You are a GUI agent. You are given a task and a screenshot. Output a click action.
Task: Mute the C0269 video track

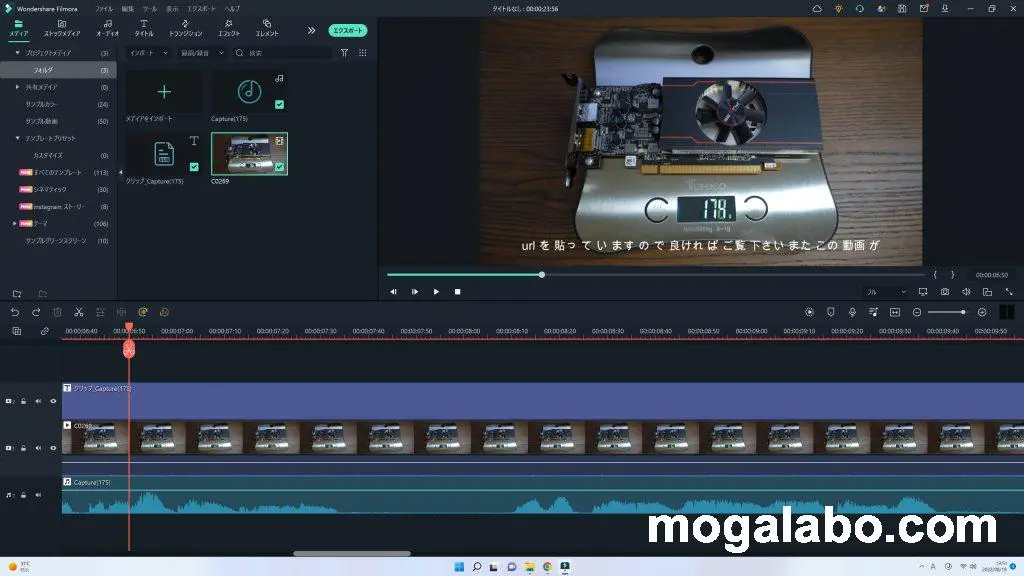tap(38, 448)
